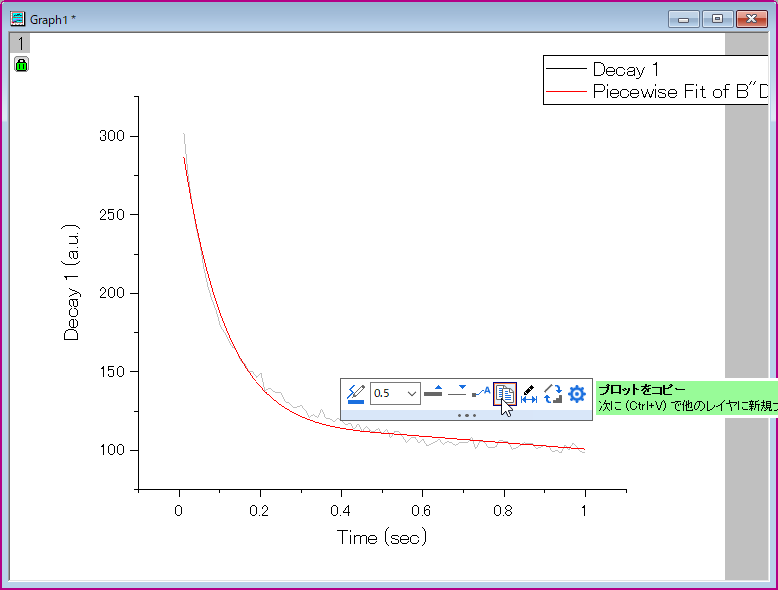Click the Decay 1 (a.u.) axis title
The height and width of the screenshot is (590, 778).
click(71, 282)
